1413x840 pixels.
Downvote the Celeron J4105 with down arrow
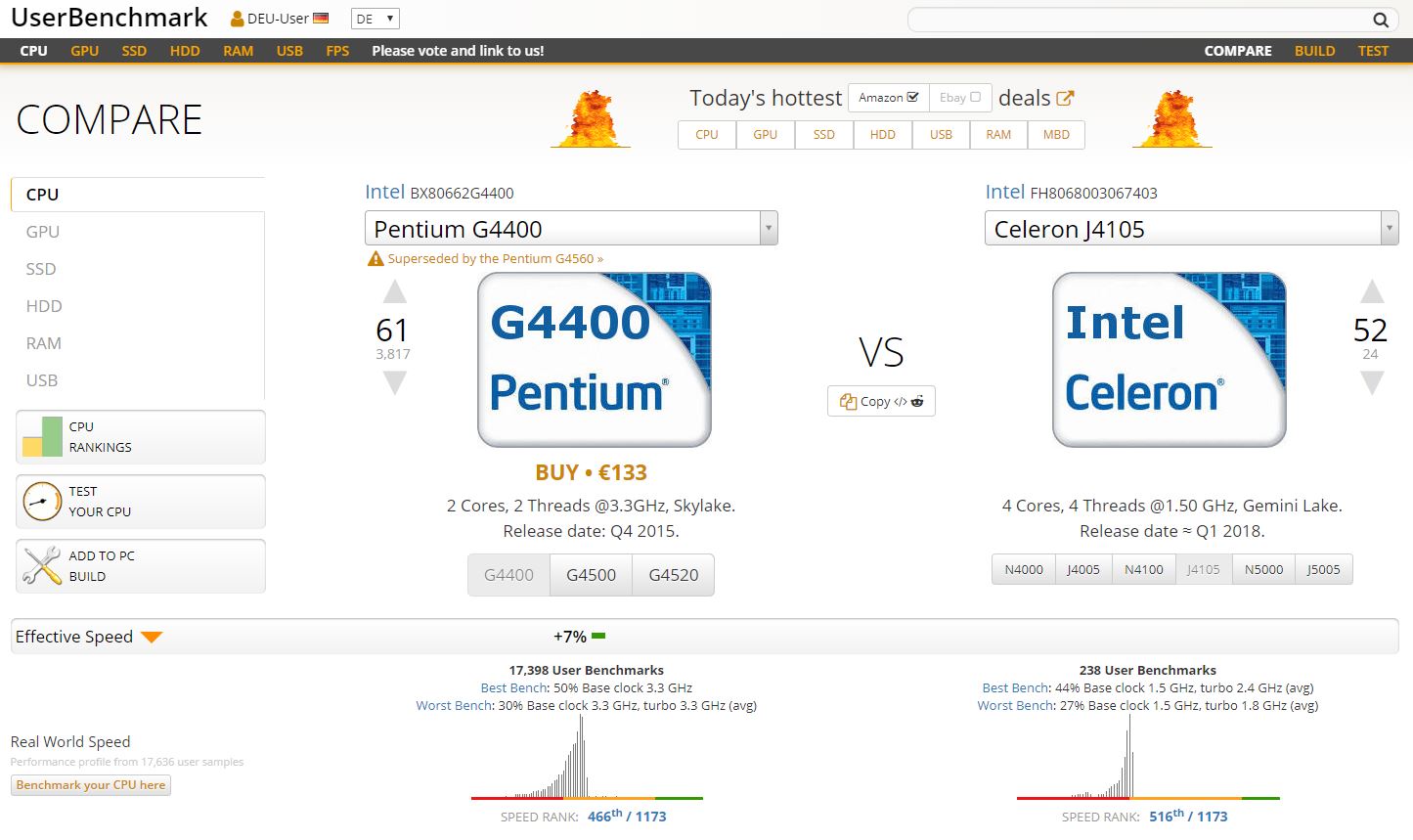point(1372,382)
